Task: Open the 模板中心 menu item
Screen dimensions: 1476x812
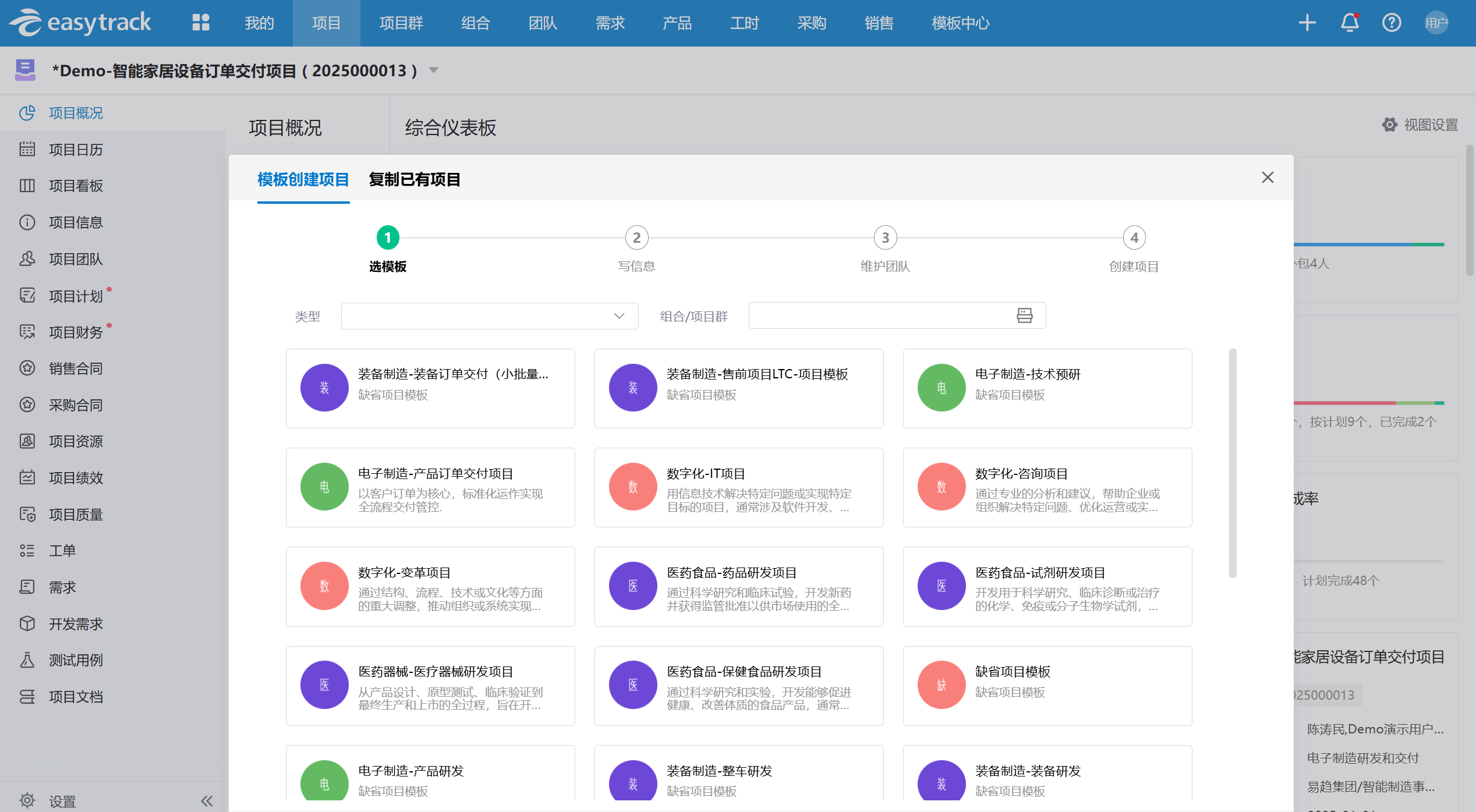Action: click(960, 23)
